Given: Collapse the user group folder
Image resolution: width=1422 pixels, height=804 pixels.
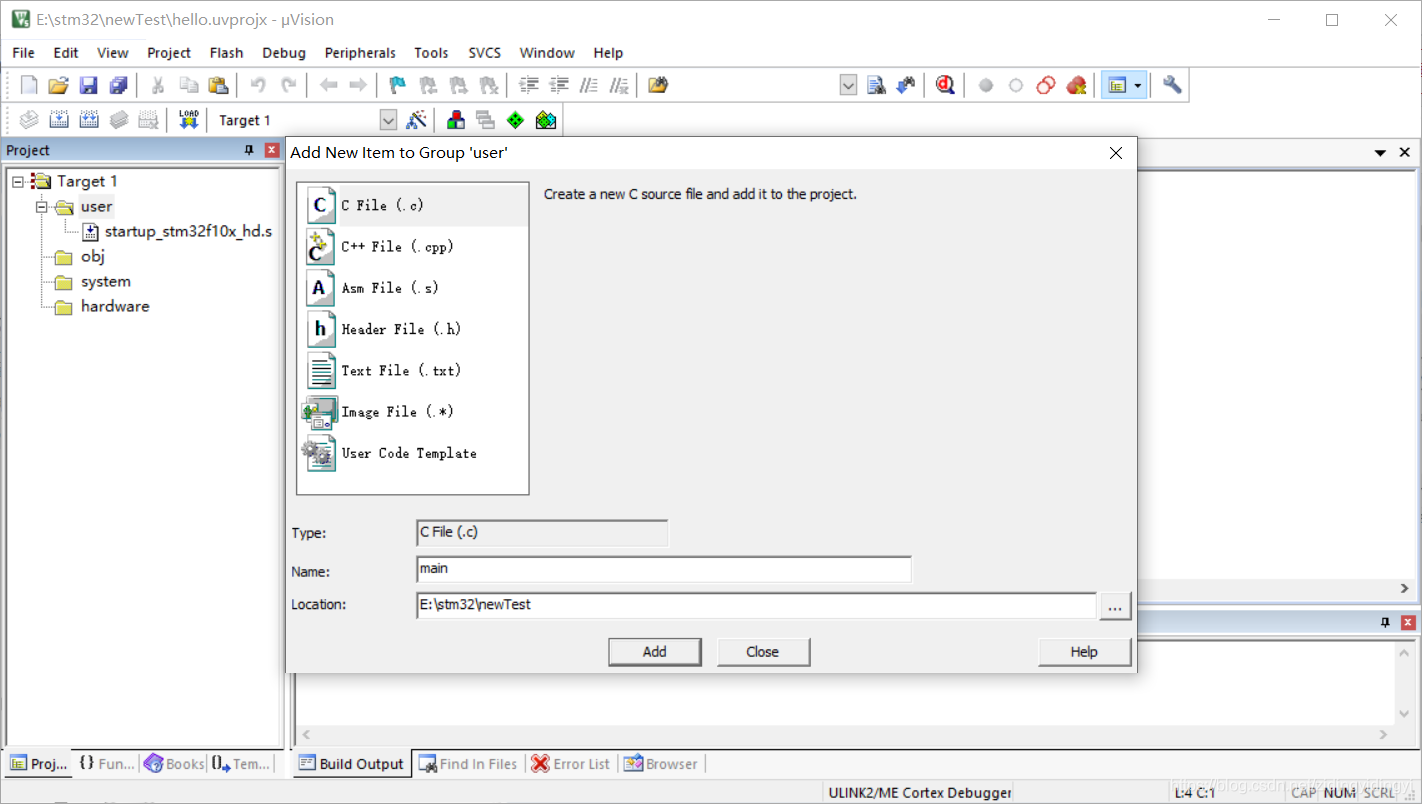Looking at the screenshot, I should [x=42, y=207].
